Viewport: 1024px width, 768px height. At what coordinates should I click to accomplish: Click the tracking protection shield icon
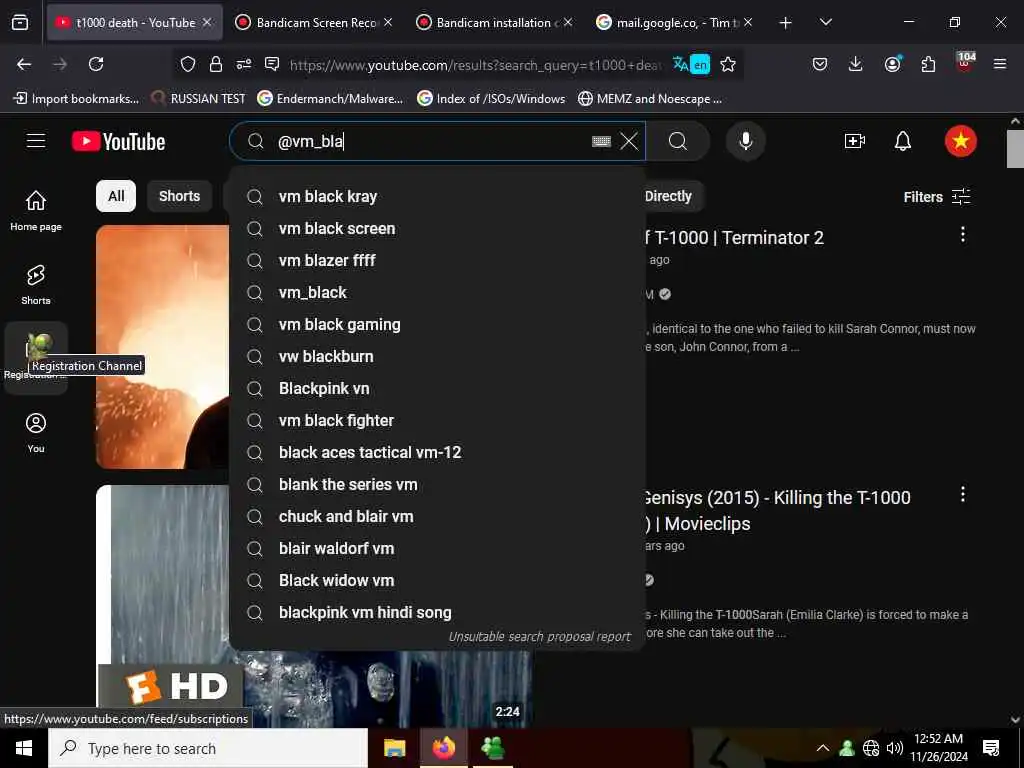[188, 64]
